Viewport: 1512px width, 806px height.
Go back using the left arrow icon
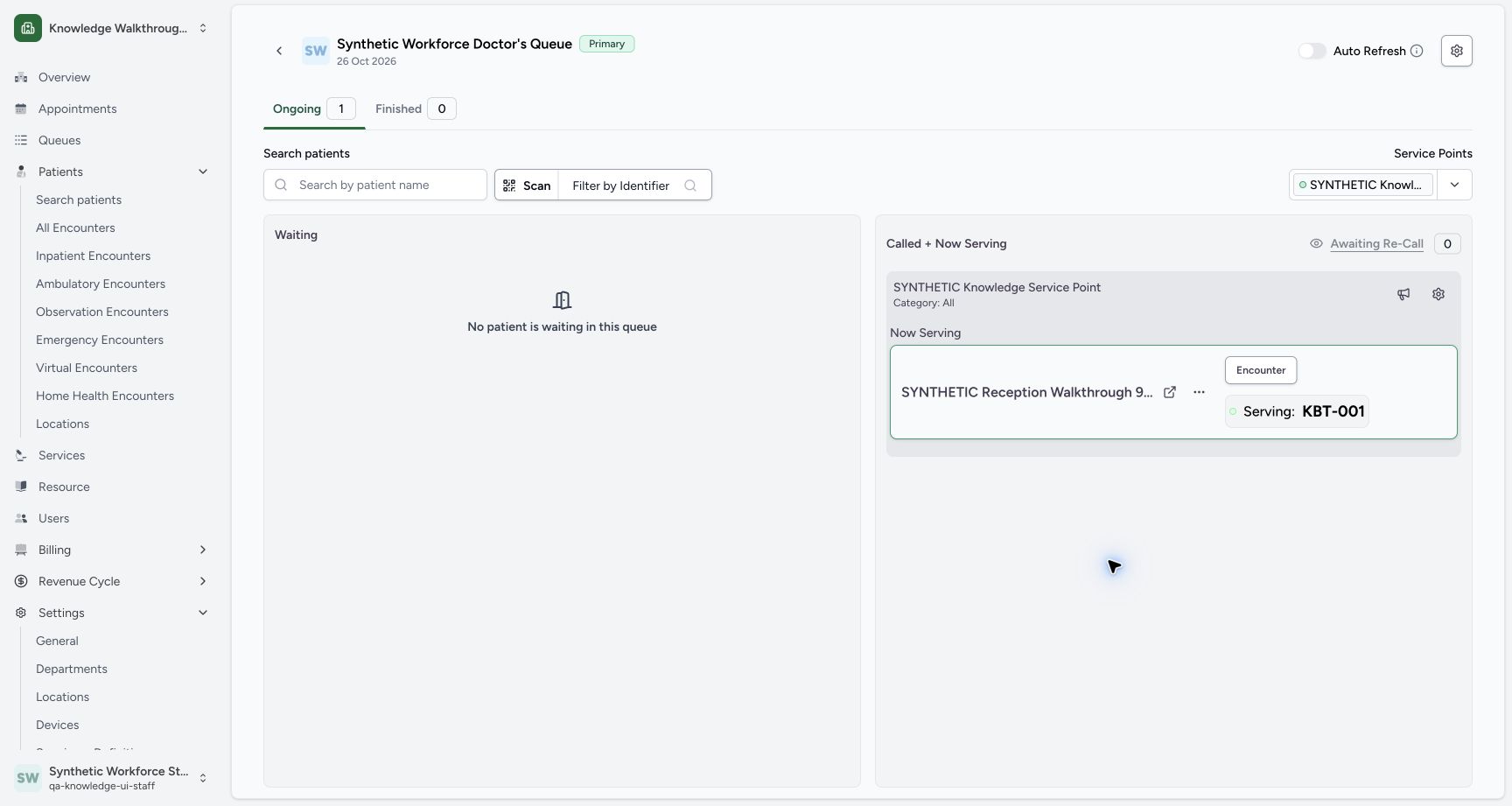pyautogui.click(x=279, y=51)
